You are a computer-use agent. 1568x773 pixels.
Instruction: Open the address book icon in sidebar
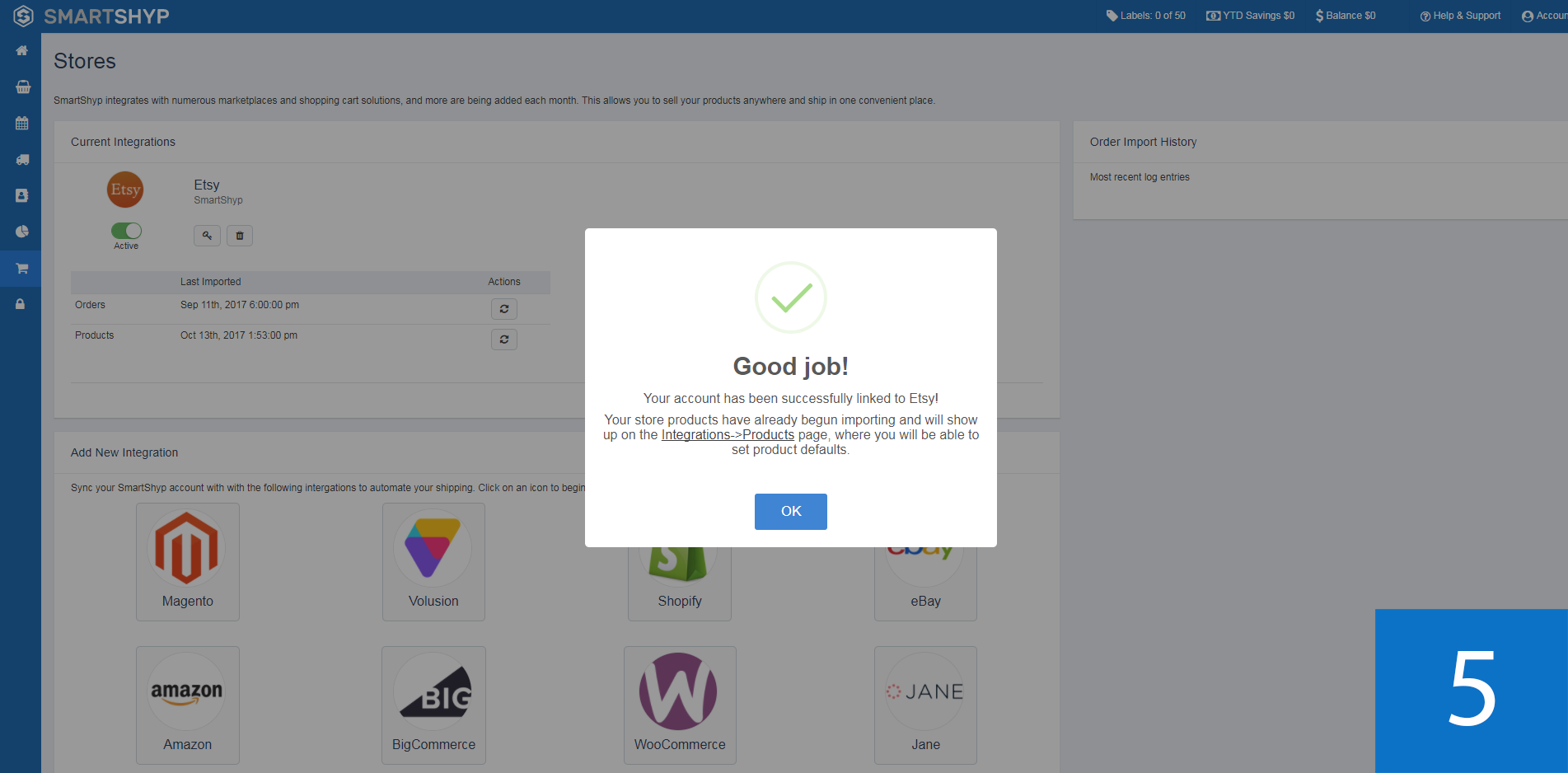point(22,195)
